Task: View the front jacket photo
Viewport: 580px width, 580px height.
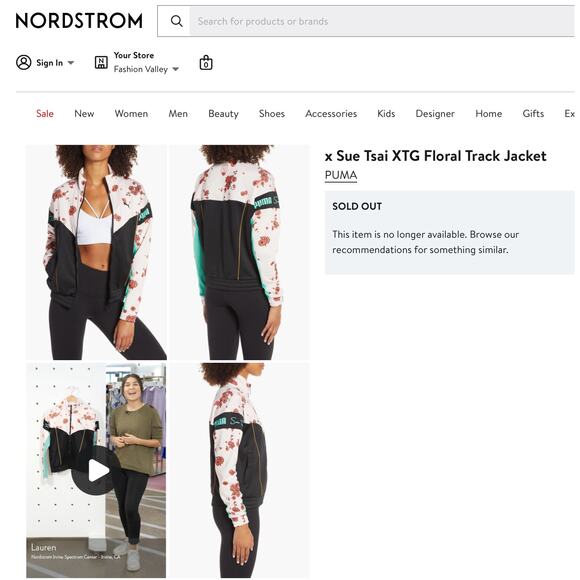Action: pos(96,252)
